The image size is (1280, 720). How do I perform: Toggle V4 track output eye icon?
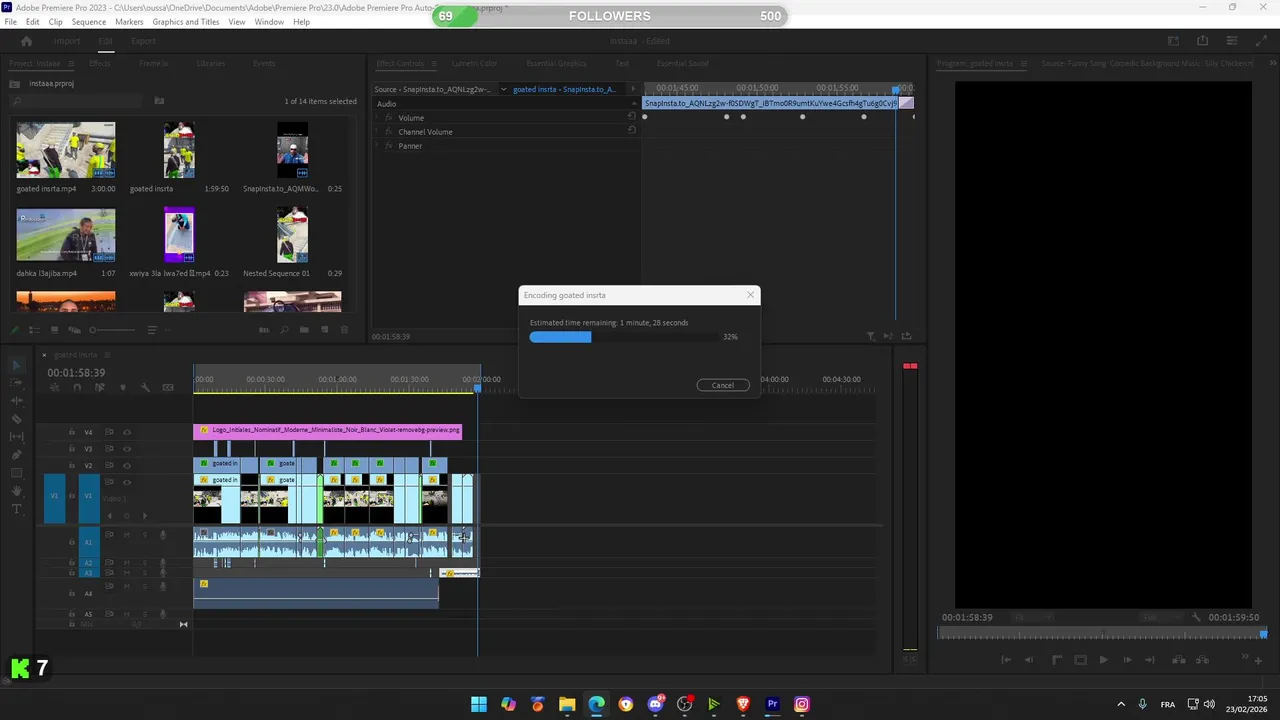click(127, 432)
